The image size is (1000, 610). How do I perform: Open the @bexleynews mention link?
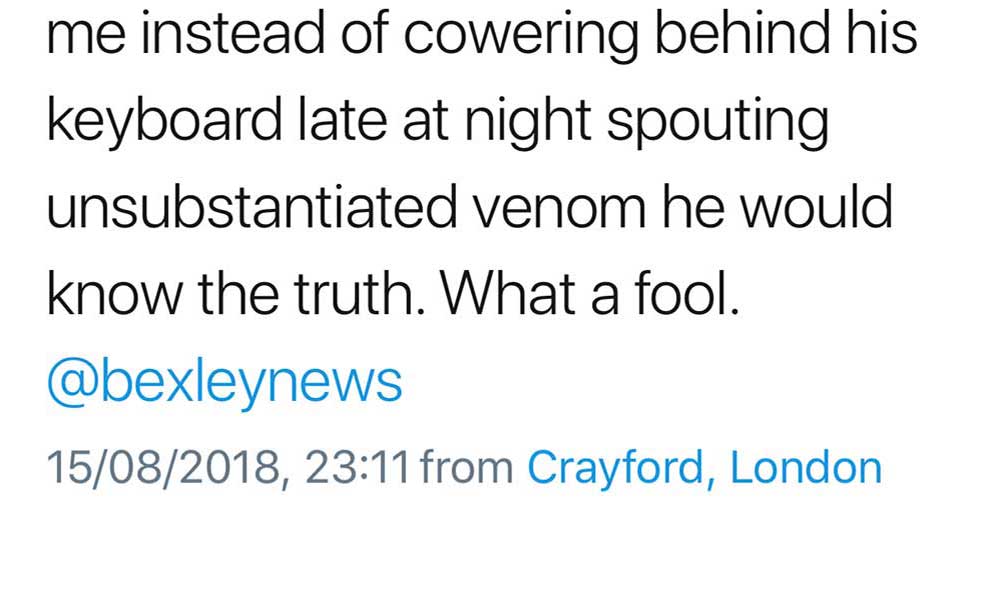[x=224, y=381]
